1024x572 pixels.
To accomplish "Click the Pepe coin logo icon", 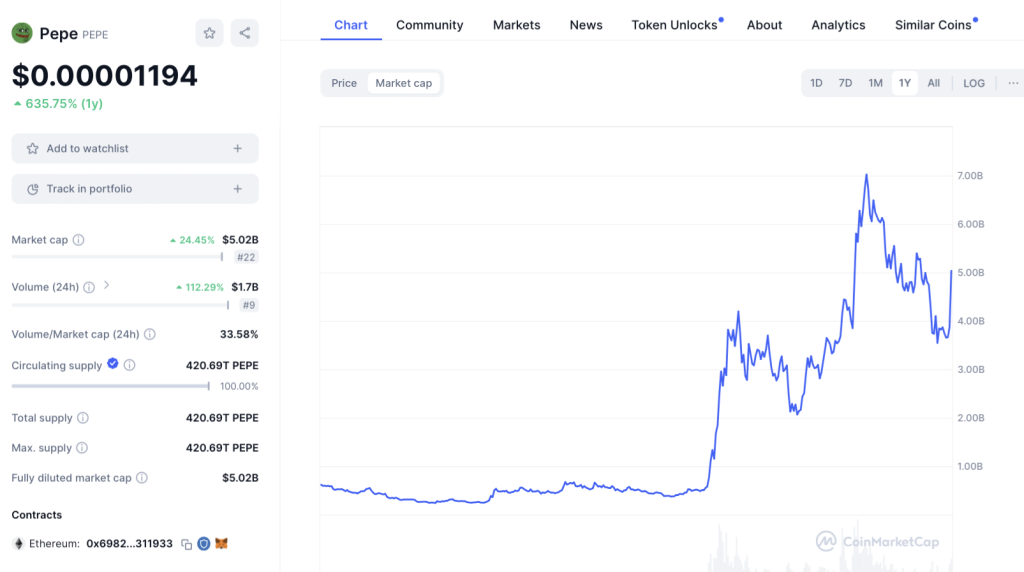I will pos(22,33).
